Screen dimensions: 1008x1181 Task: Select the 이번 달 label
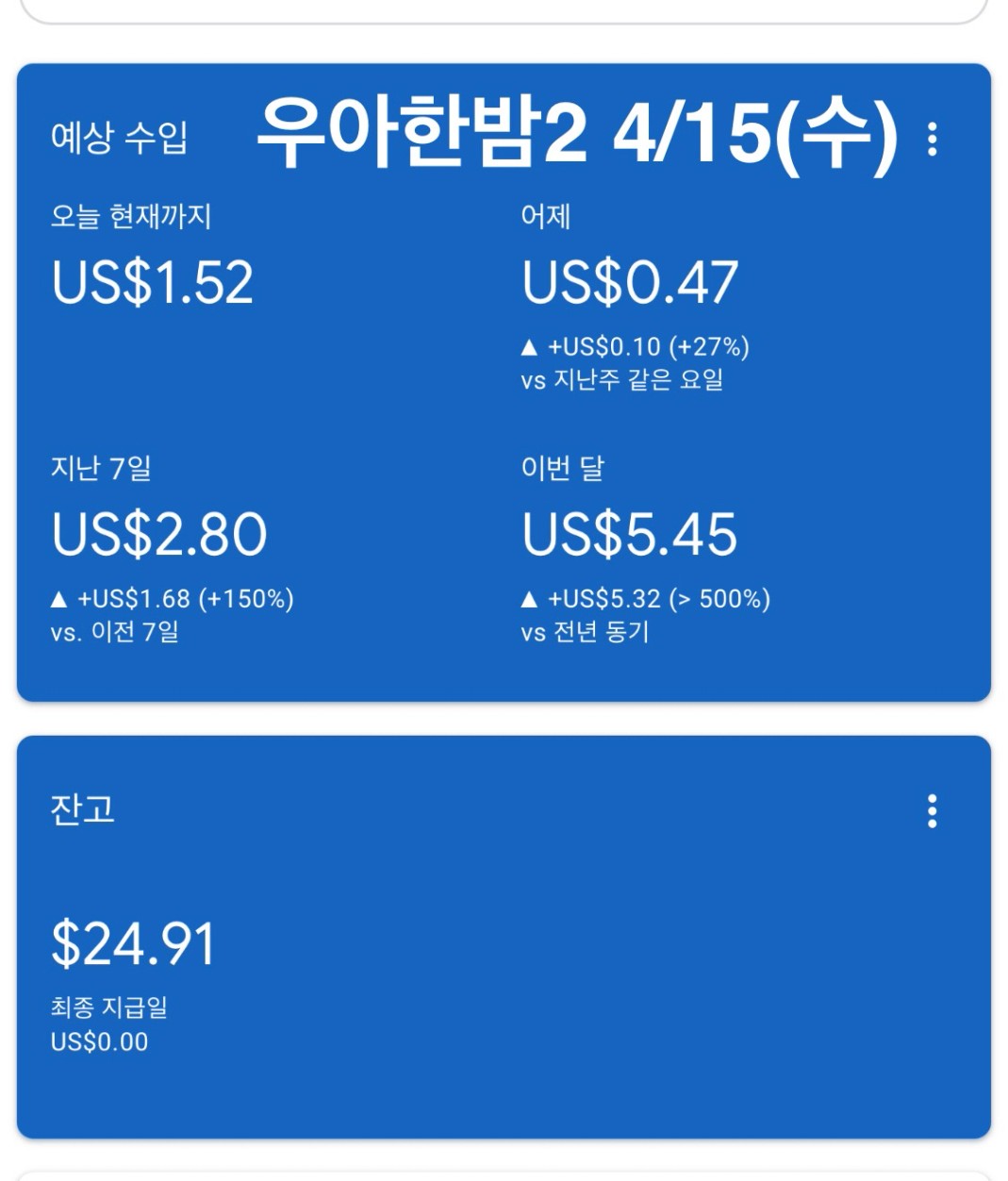562,468
